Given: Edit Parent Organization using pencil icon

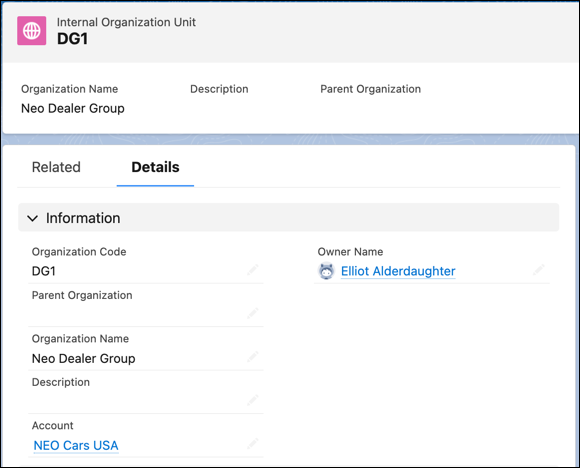Looking at the screenshot, I should [253, 313].
